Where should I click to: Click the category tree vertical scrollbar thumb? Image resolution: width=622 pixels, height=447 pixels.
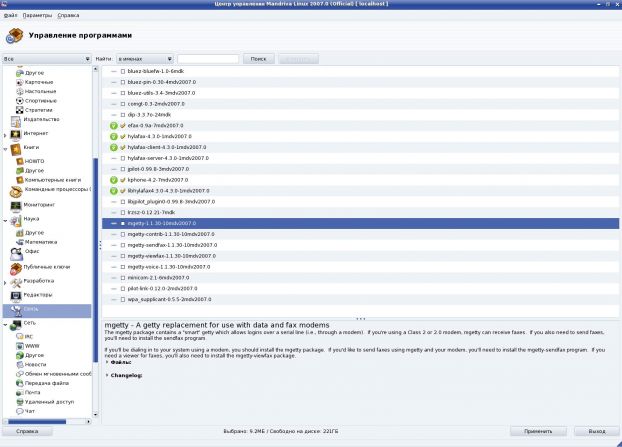click(95, 260)
